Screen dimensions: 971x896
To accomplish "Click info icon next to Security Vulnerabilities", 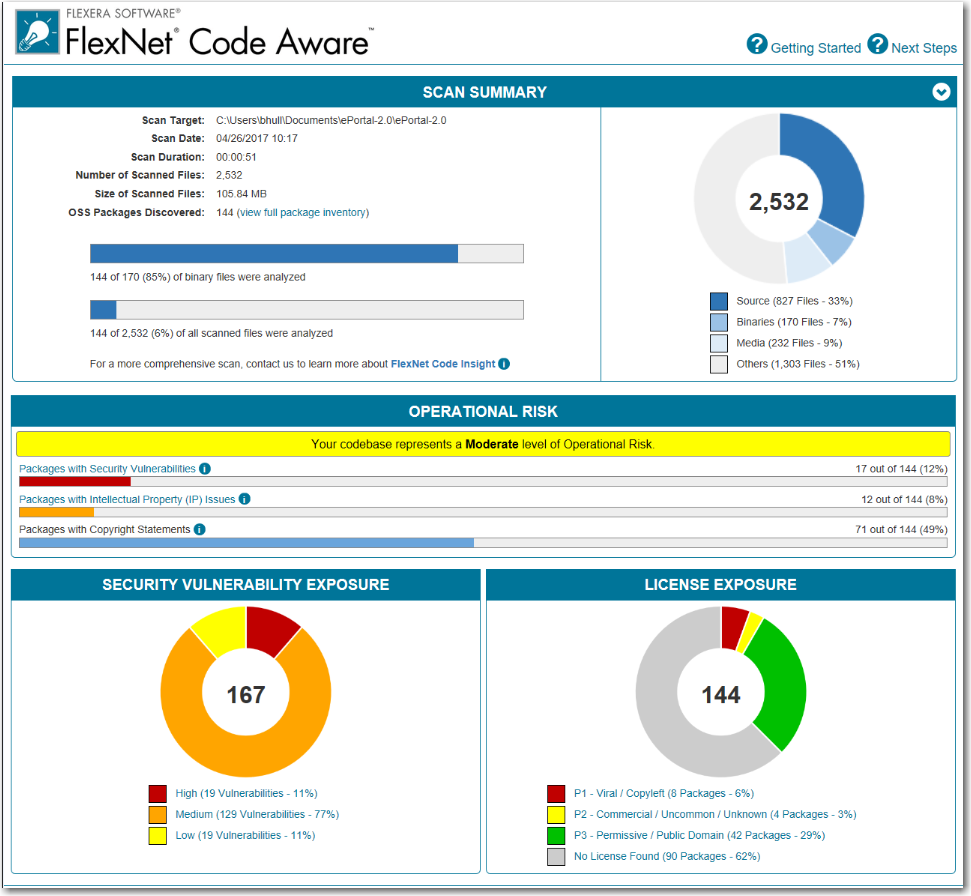I will click(x=204, y=469).
